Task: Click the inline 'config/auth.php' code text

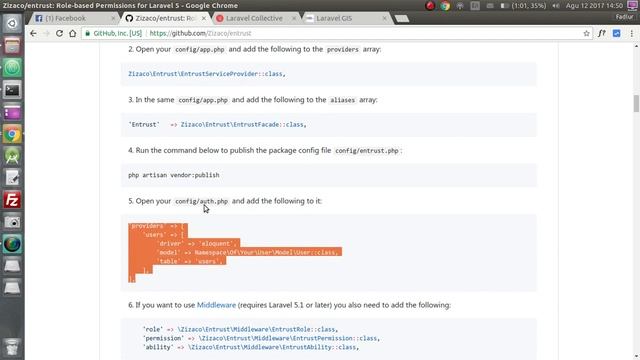Action: pyautogui.click(x=201, y=201)
